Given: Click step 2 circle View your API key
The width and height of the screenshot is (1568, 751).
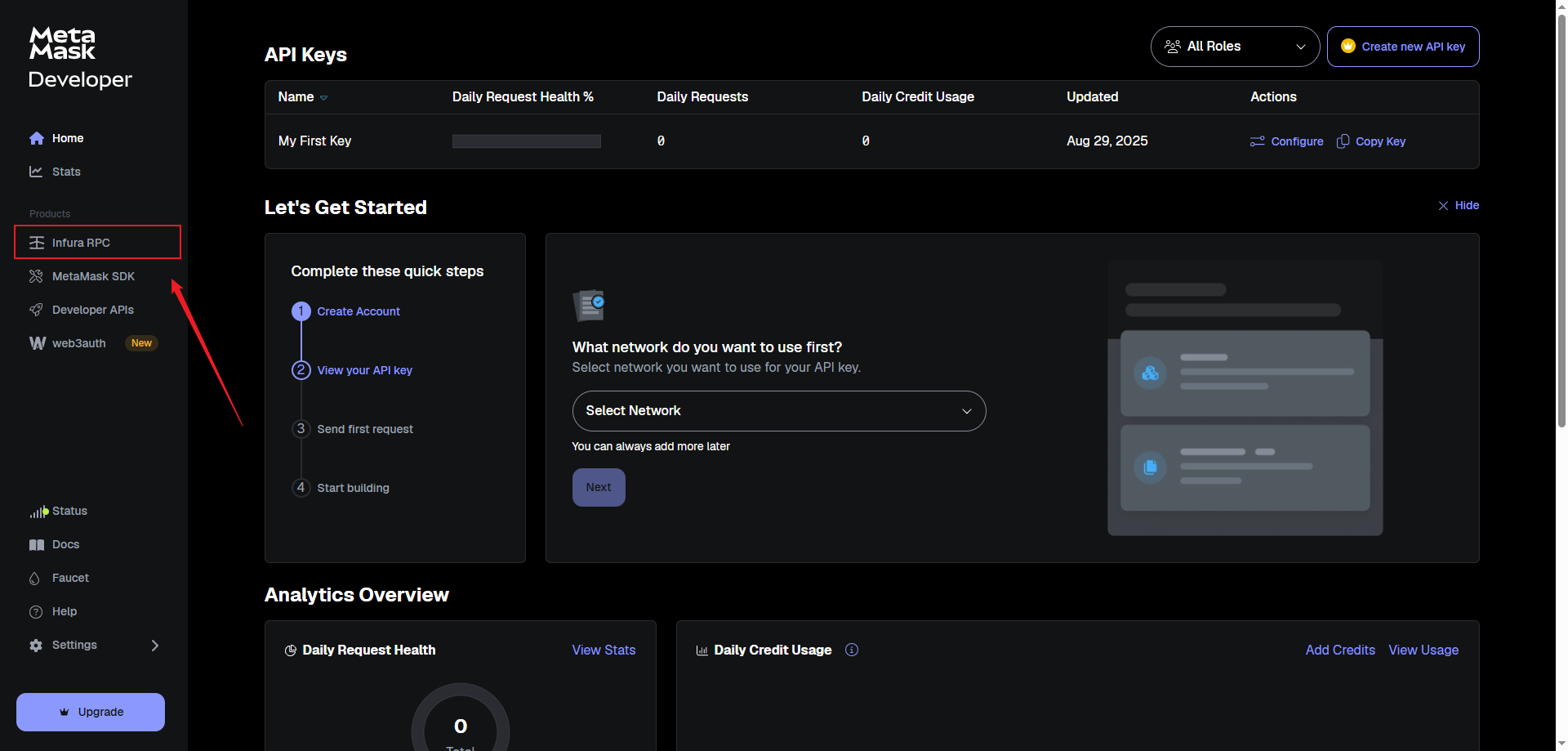Looking at the screenshot, I should point(301,370).
